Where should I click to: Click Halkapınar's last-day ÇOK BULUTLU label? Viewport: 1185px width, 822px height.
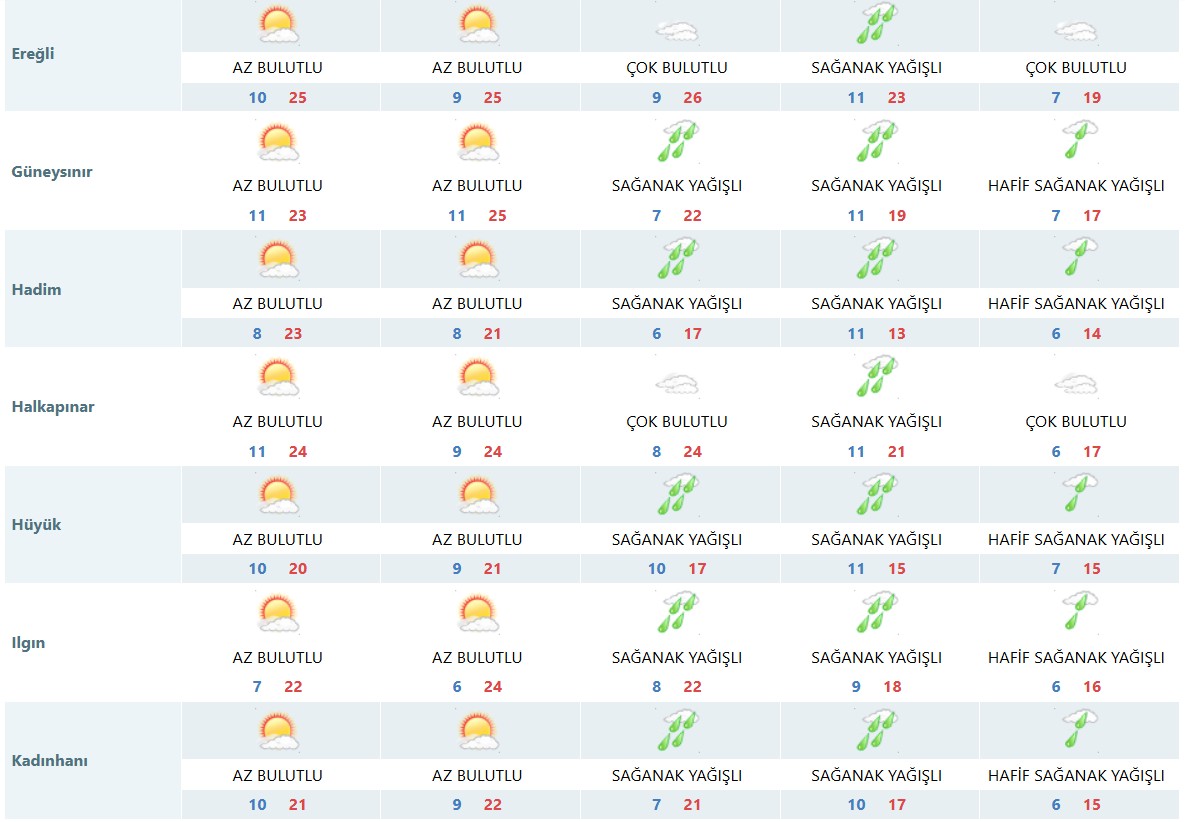1076,422
